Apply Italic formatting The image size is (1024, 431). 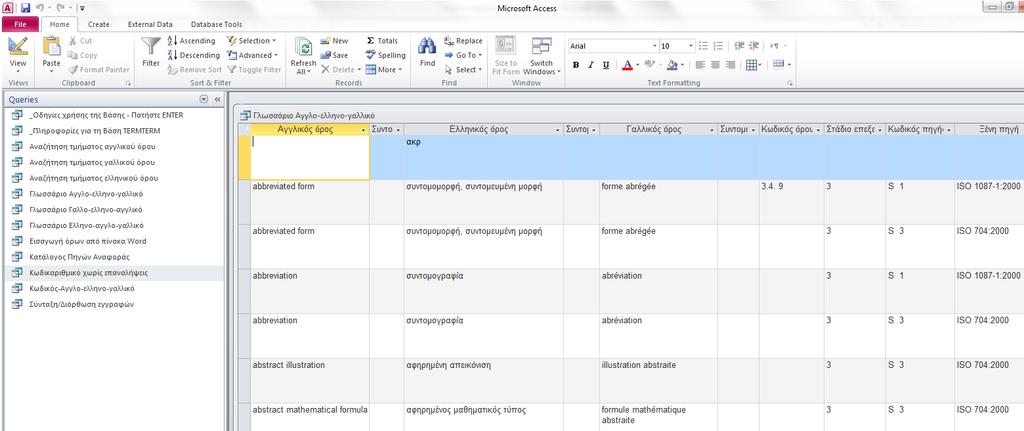591,65
